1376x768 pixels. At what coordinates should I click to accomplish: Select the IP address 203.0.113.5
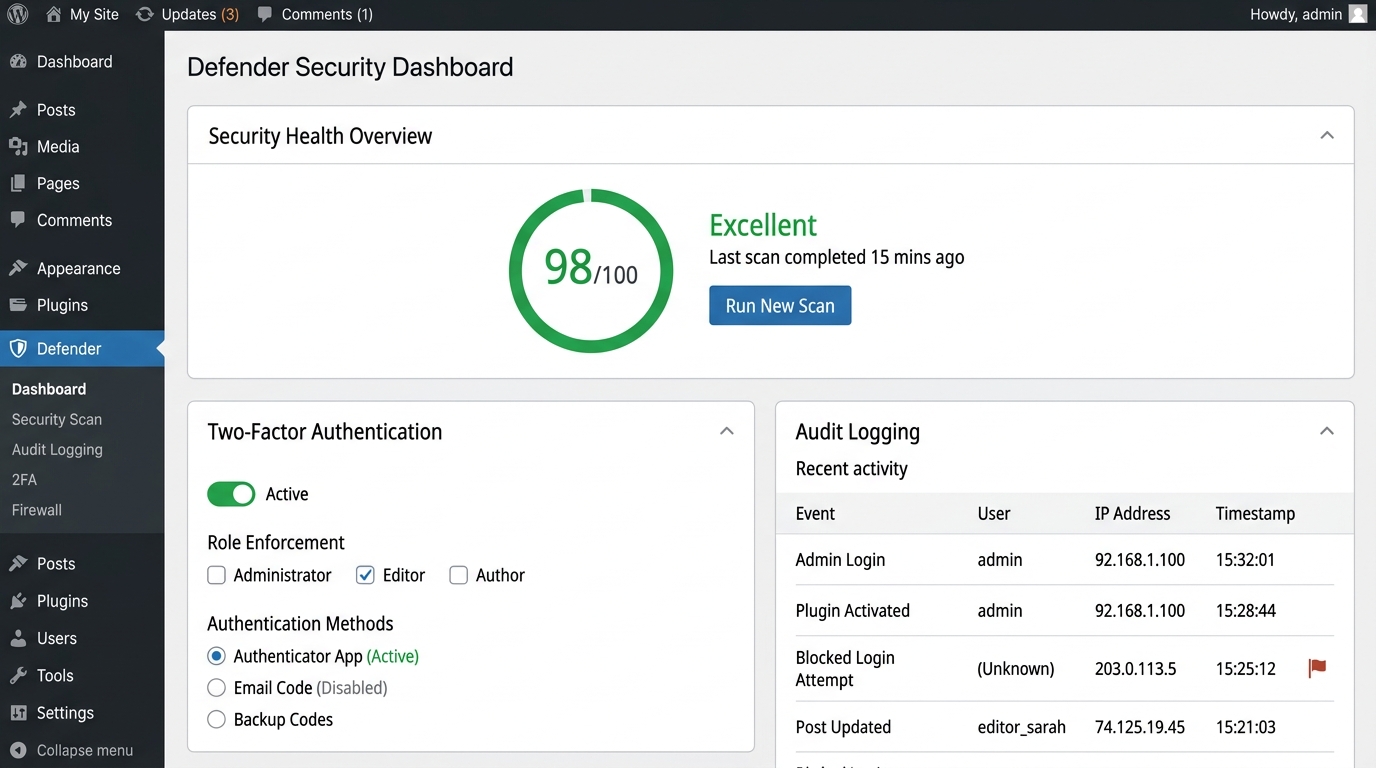[1135, 668]
